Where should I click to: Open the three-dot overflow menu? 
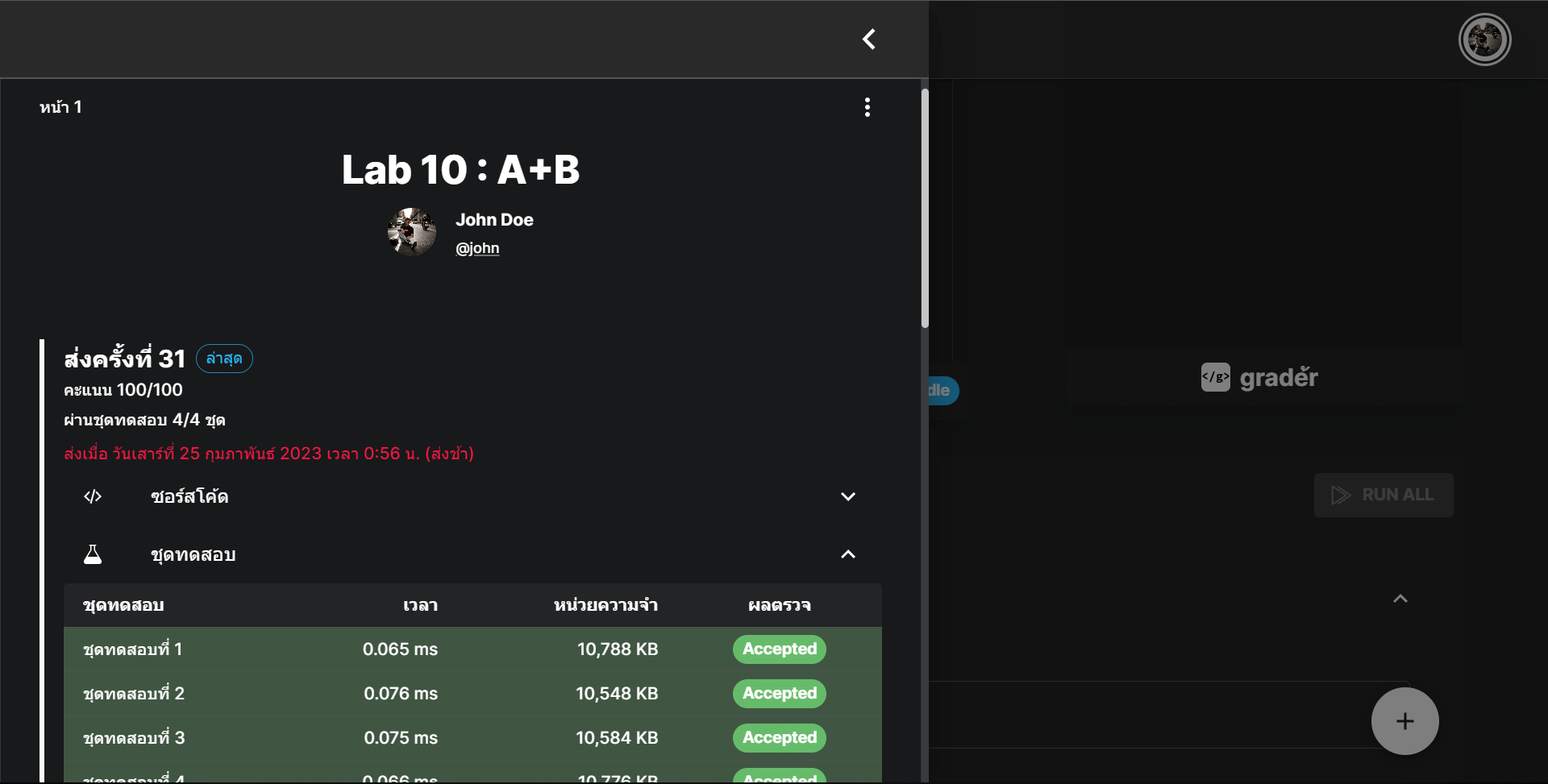pos(868,106)
